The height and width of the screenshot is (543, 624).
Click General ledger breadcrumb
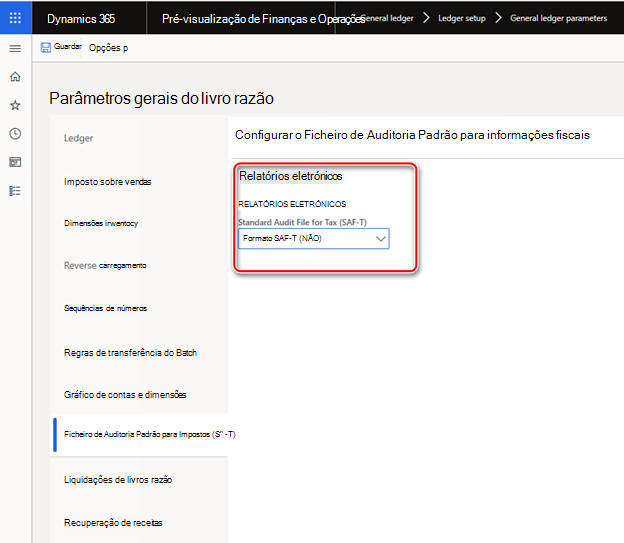coord(388,18)
